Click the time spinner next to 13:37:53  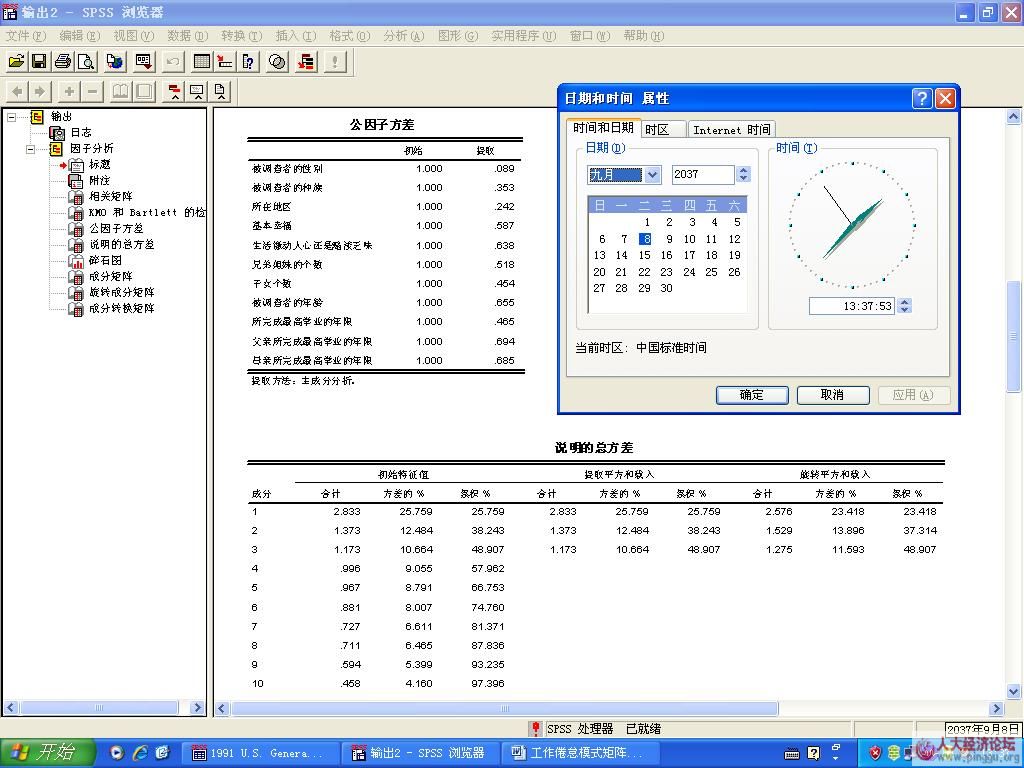point(904,306)
